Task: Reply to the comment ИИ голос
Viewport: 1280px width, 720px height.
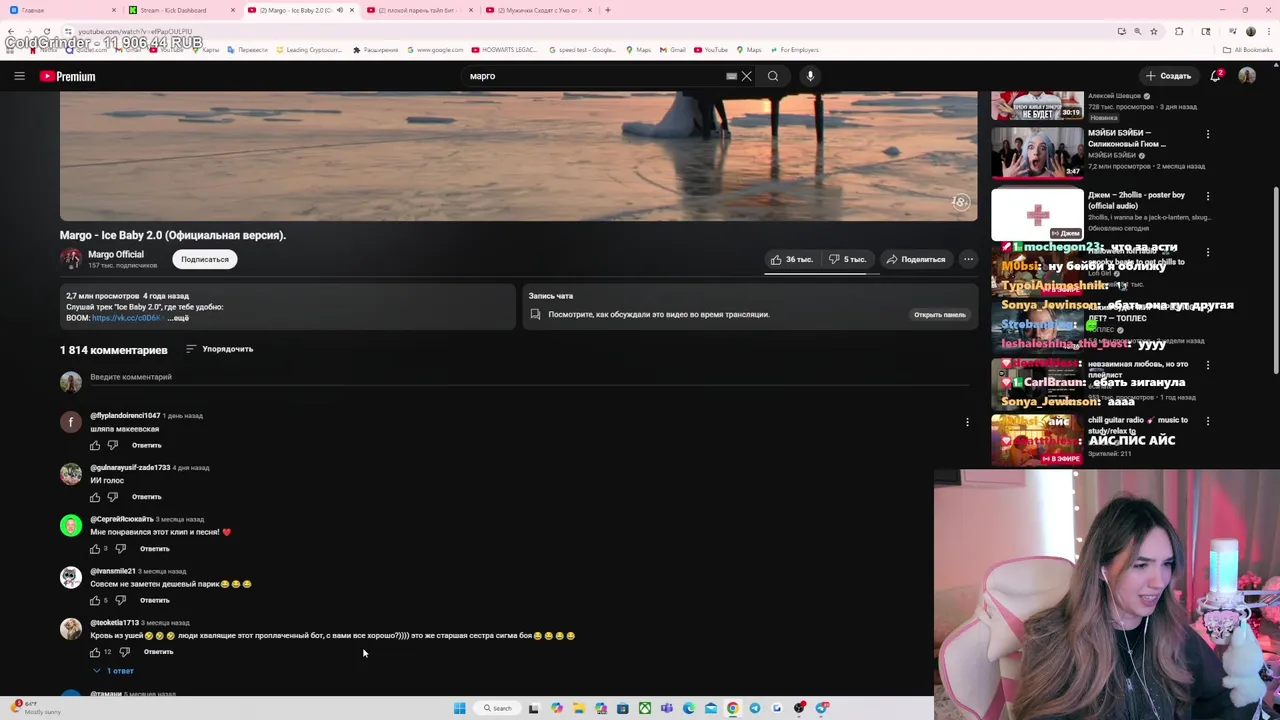Action: pyautogui.click(x=146, y=497)
